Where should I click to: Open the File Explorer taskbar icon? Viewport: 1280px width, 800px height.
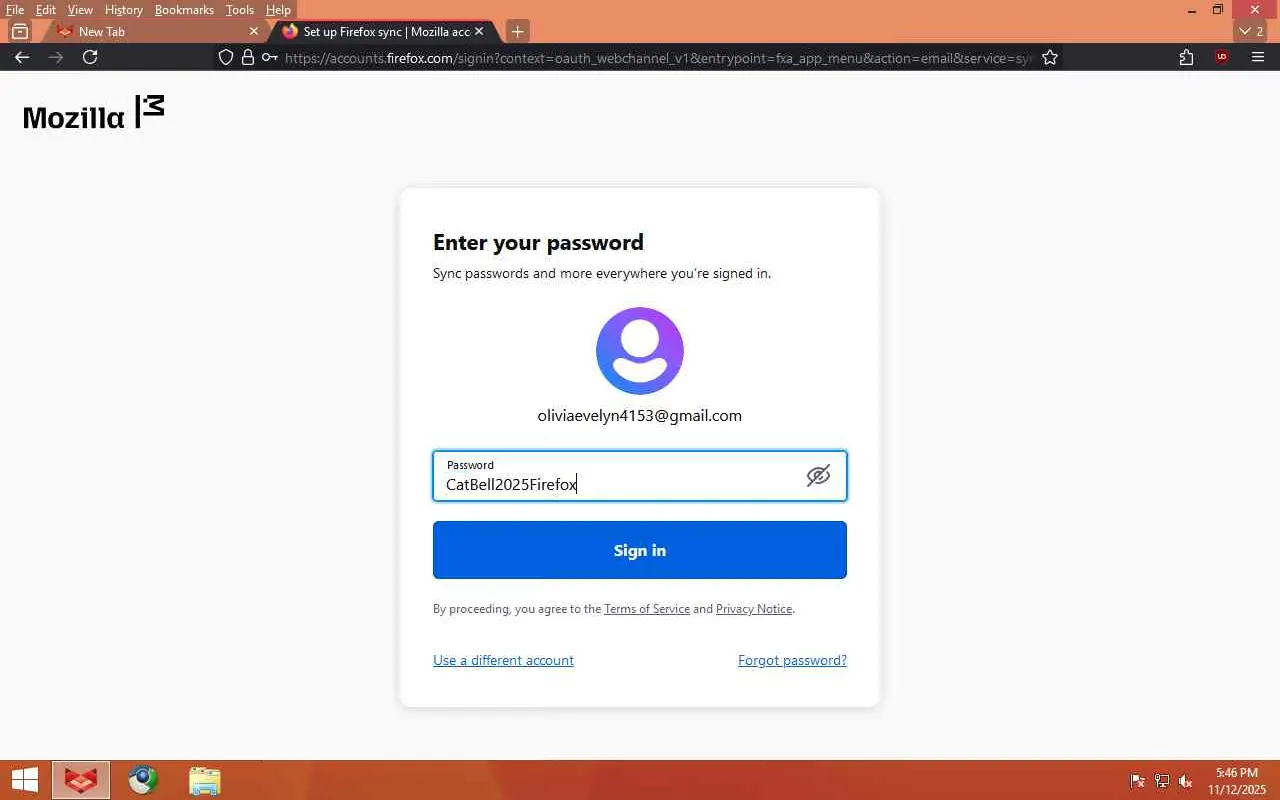point(205,780)
